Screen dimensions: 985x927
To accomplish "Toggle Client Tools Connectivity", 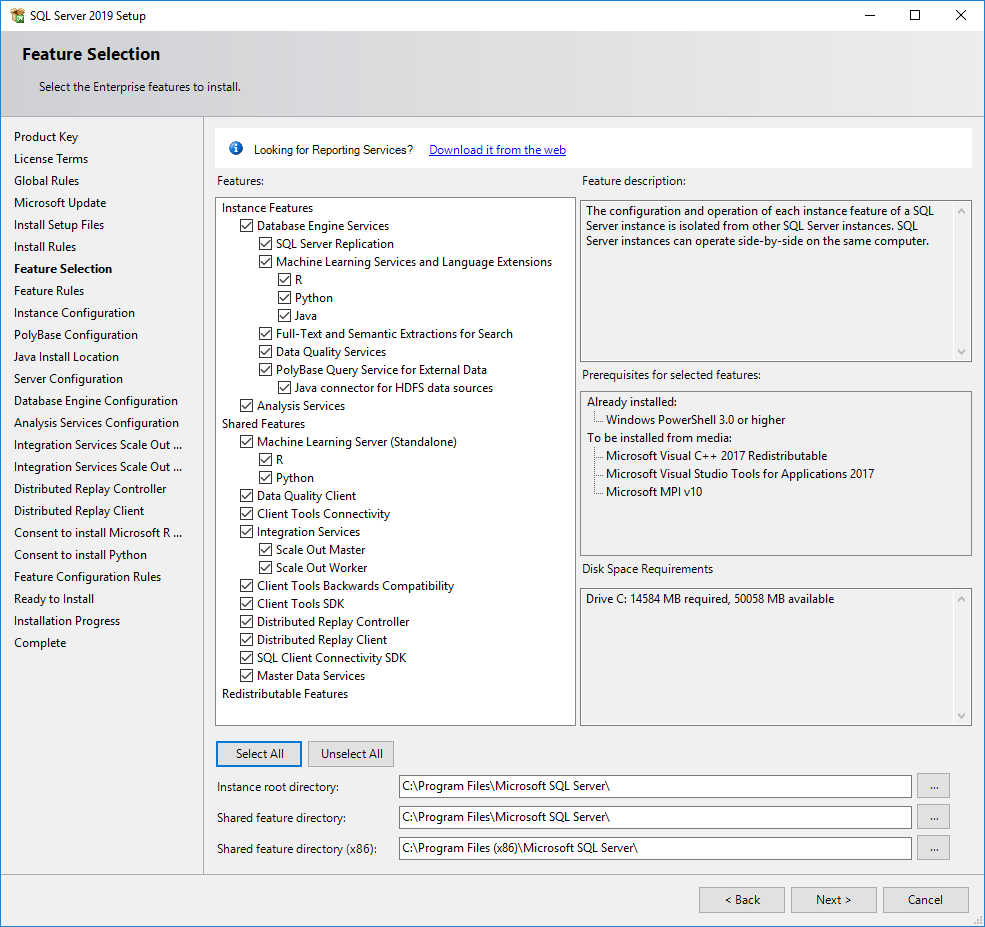I will (x=246, y=514).
